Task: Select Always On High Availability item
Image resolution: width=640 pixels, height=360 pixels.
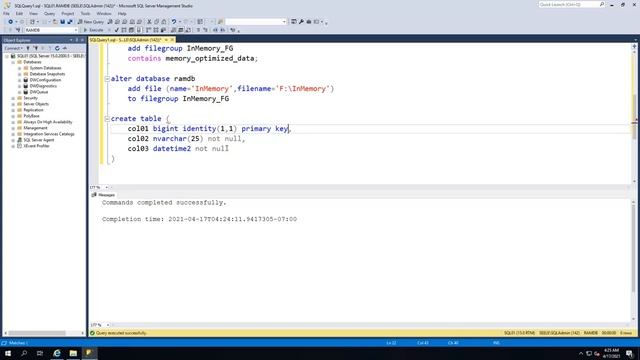Action: click(x=47, y=122)
